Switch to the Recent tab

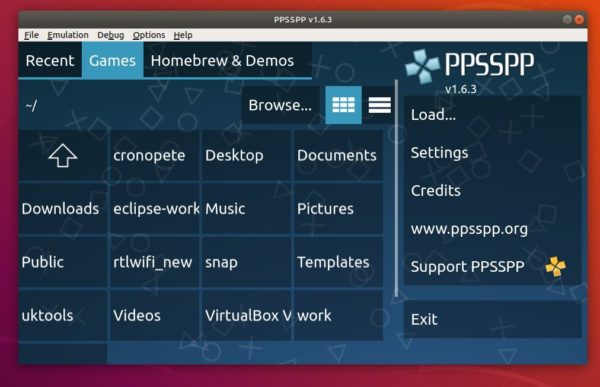pos(50,60)
